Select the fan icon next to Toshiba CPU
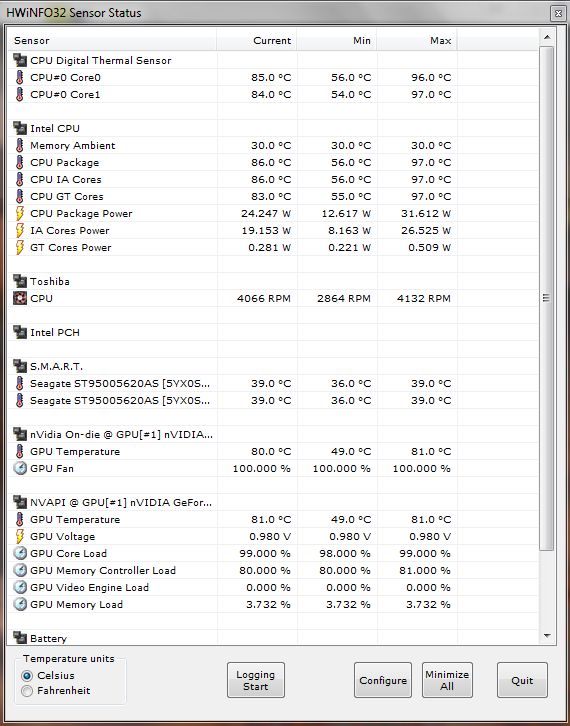 (19, 298)
